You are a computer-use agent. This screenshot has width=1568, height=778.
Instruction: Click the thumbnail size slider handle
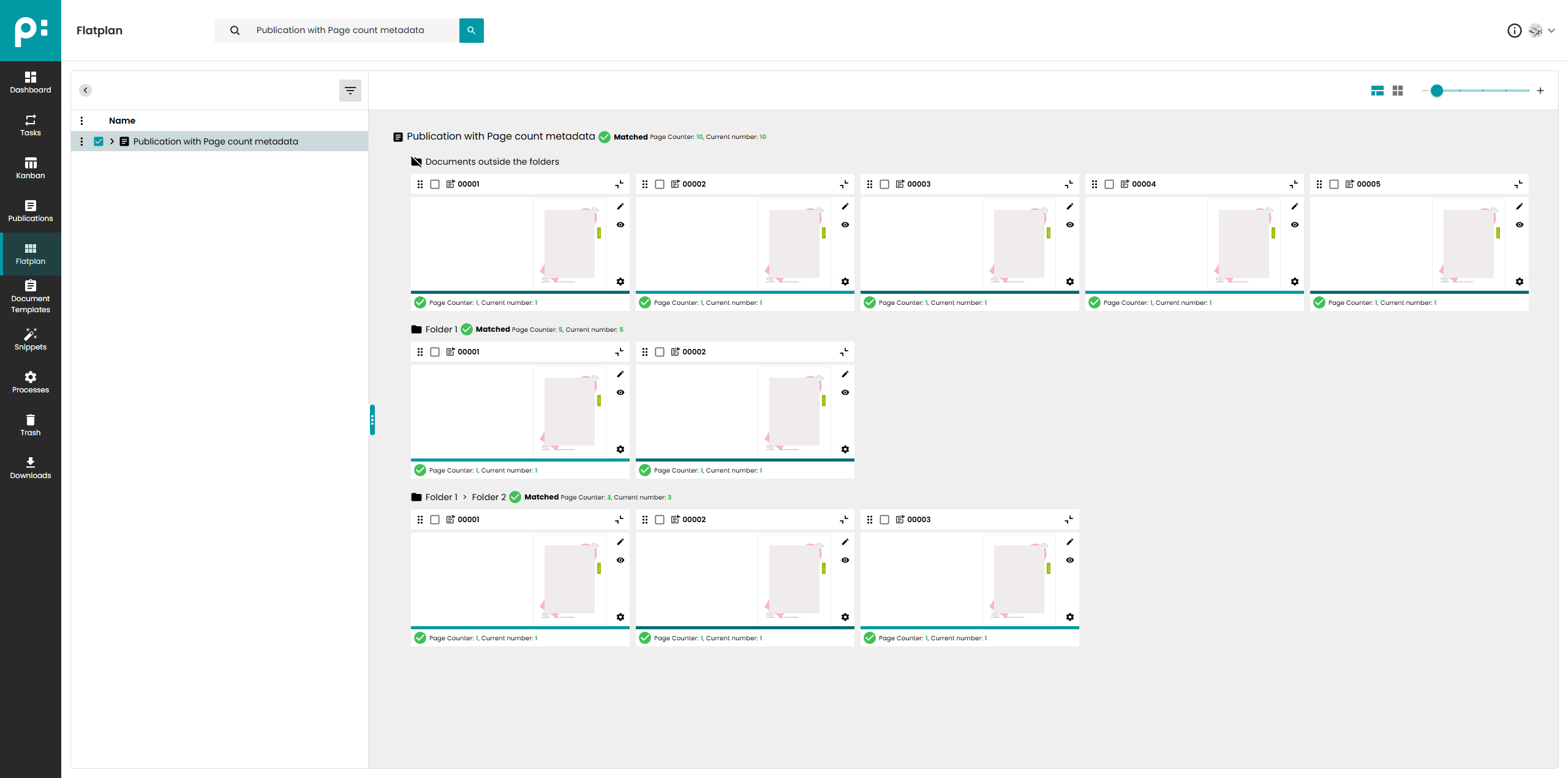pyautogui.click(x=1436, y=91)
